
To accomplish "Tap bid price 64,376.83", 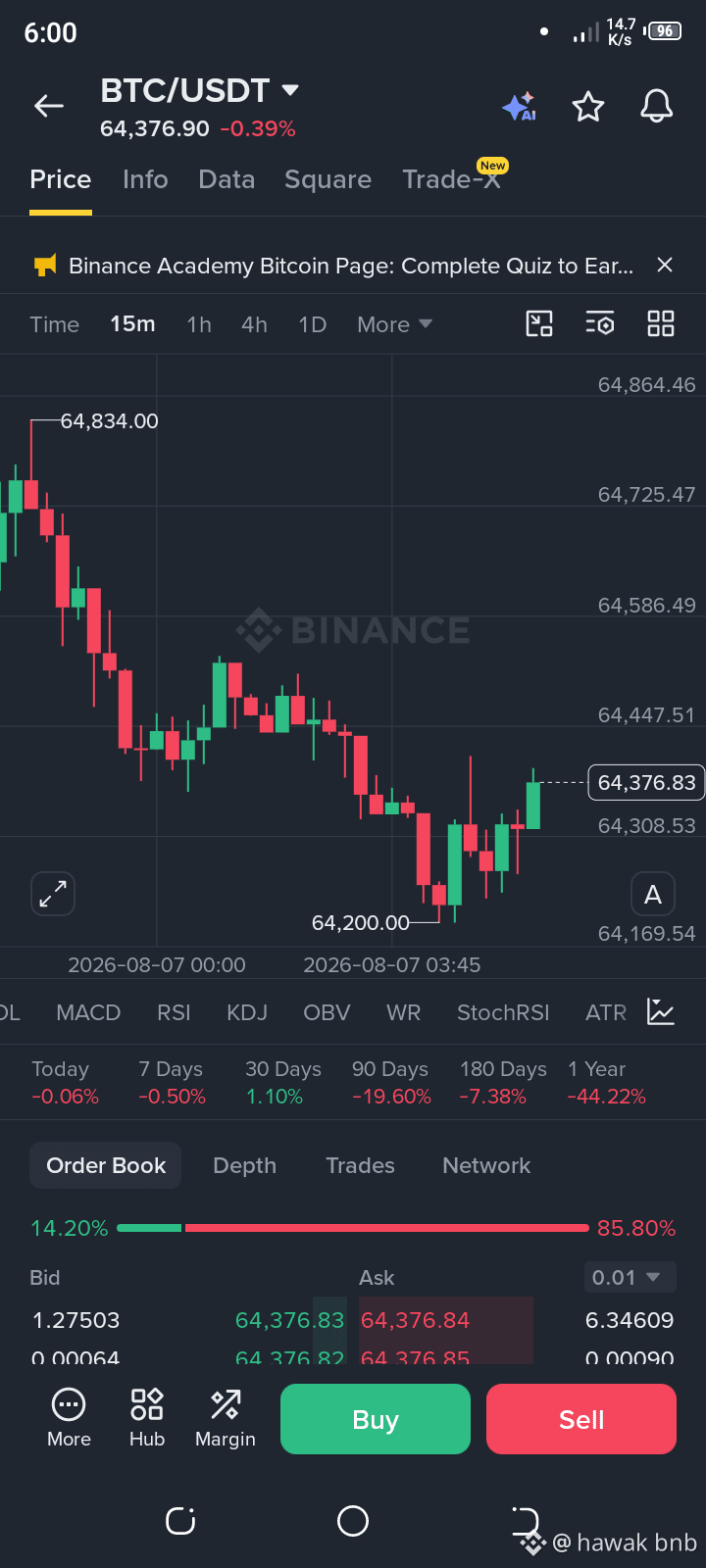I will coord(289,1320).
